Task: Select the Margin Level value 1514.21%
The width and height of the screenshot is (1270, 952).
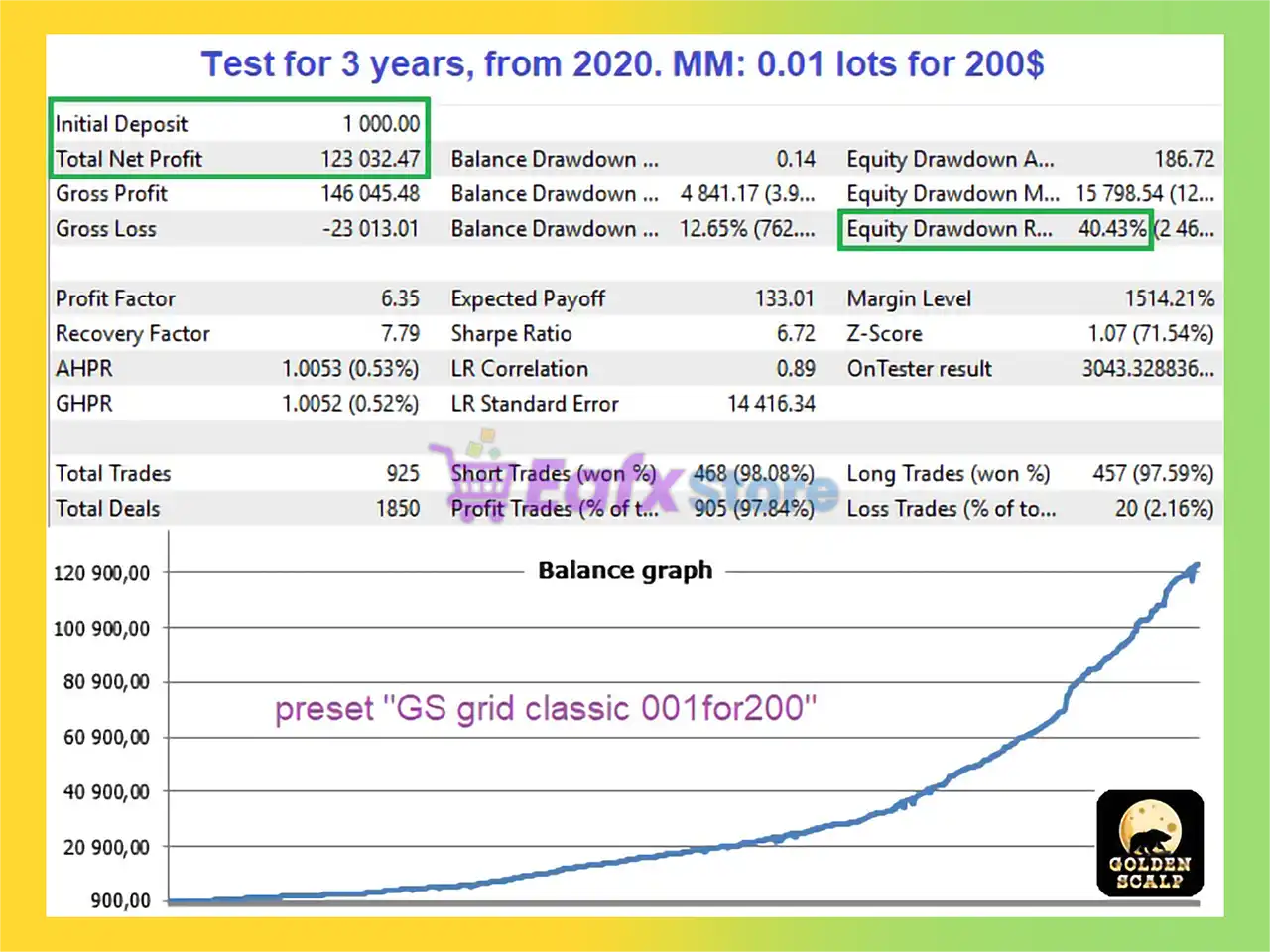Action: pyautogui.click(x=1169, y=298)
